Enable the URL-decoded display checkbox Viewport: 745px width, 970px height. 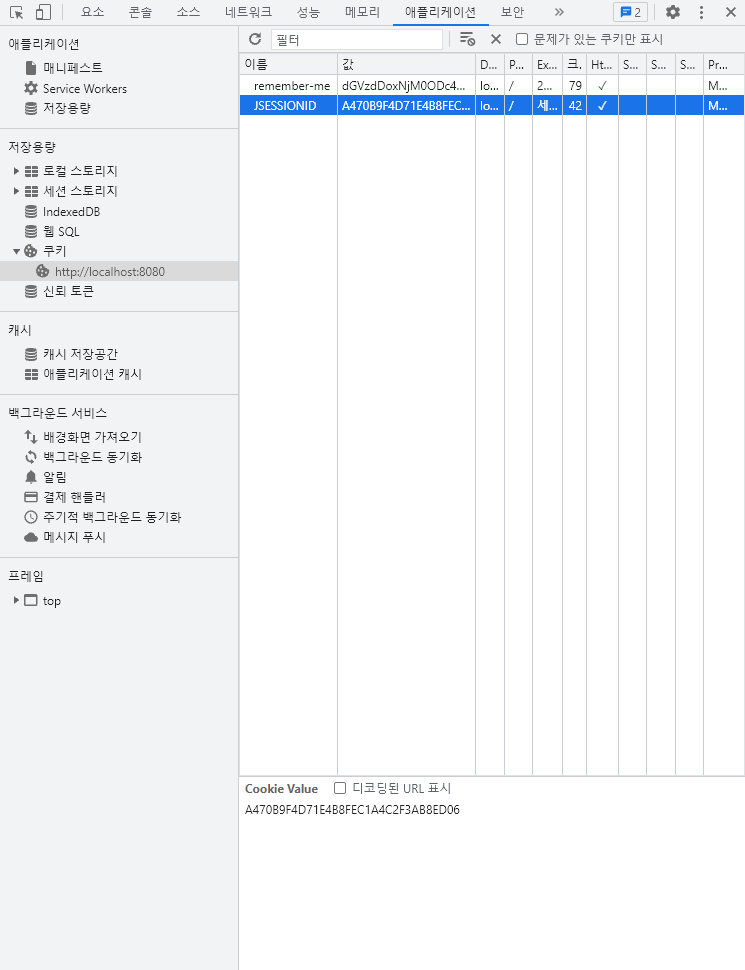[x=340, y=788]
